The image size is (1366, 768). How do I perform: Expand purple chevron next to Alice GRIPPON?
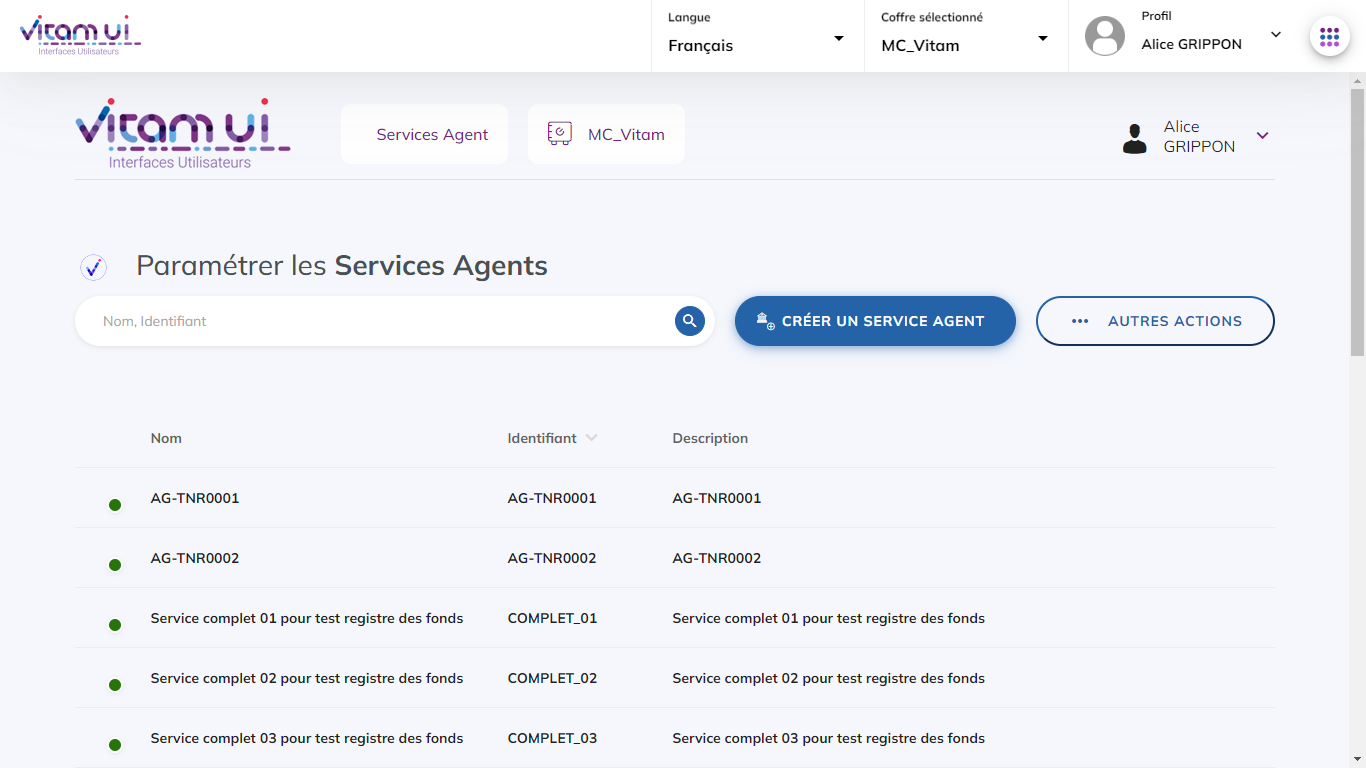click(1262, 136)
